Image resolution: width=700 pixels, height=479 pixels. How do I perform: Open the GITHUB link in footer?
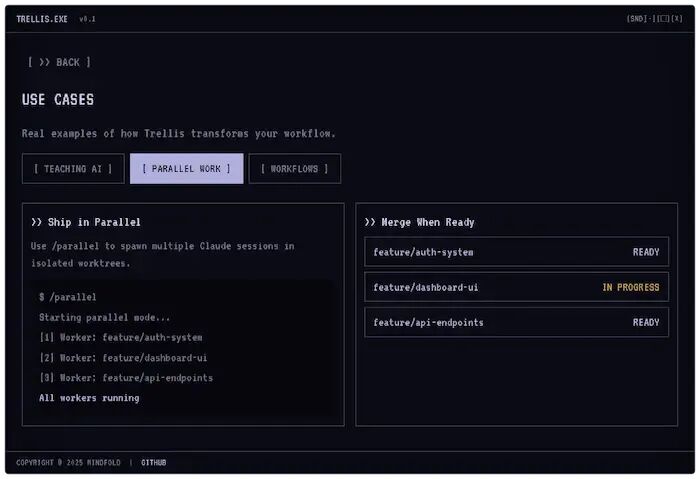click(154, 462)
